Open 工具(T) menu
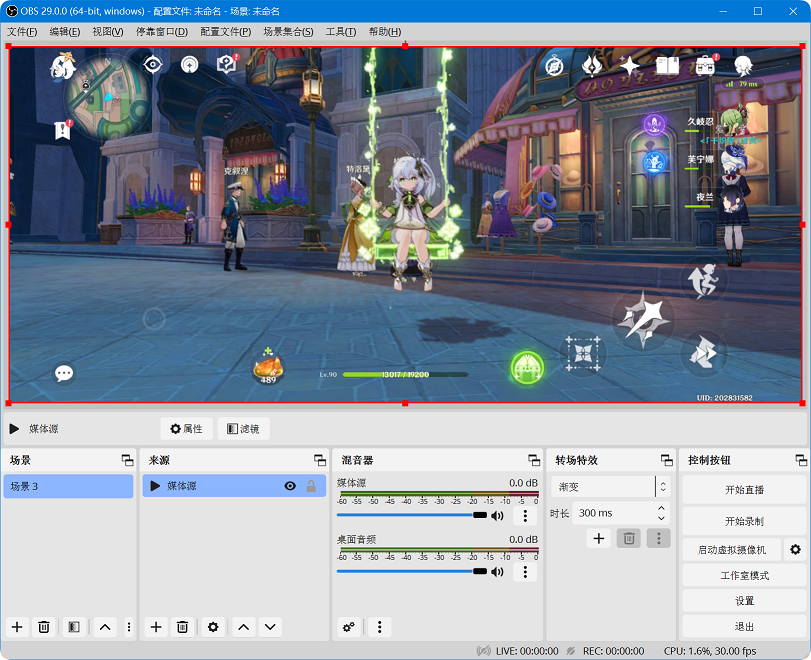This screenshot has height=660, width=811. coord(341,32)
